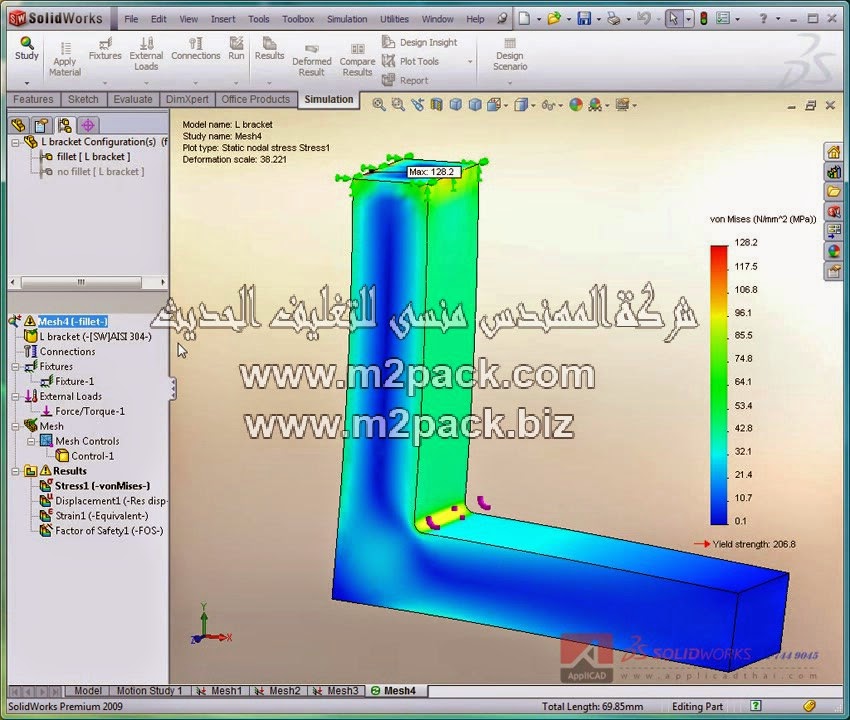Click the Open document icon
Image resolution: width=850 pixels, height=720 pixels.
point(554,19)
